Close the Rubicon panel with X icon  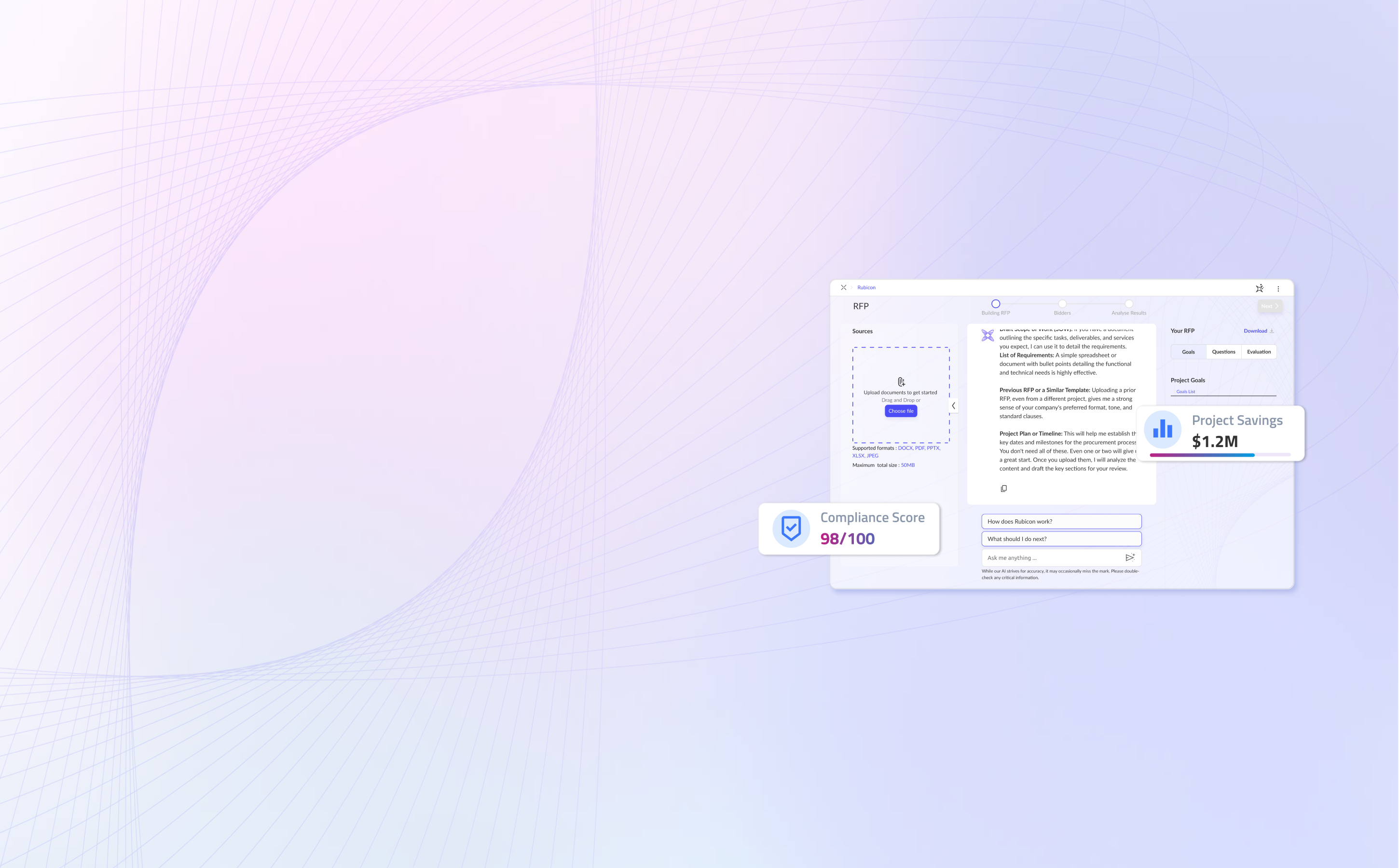click(x=844, y=287)
